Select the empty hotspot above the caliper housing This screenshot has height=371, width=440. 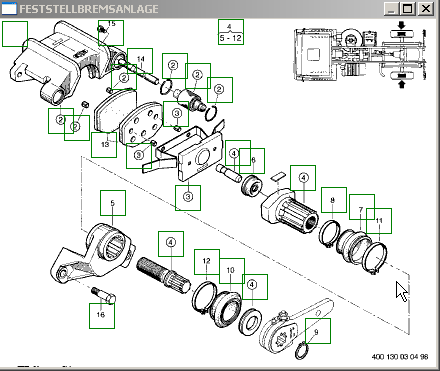point(15,34)
